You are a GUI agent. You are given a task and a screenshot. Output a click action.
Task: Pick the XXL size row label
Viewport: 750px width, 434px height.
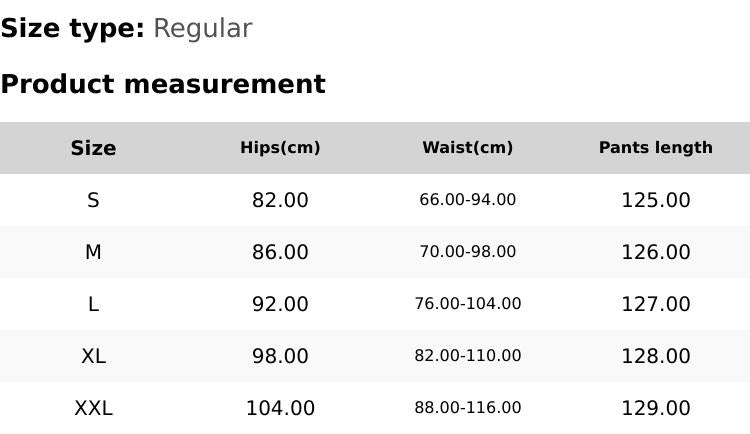tap(93, 408)
